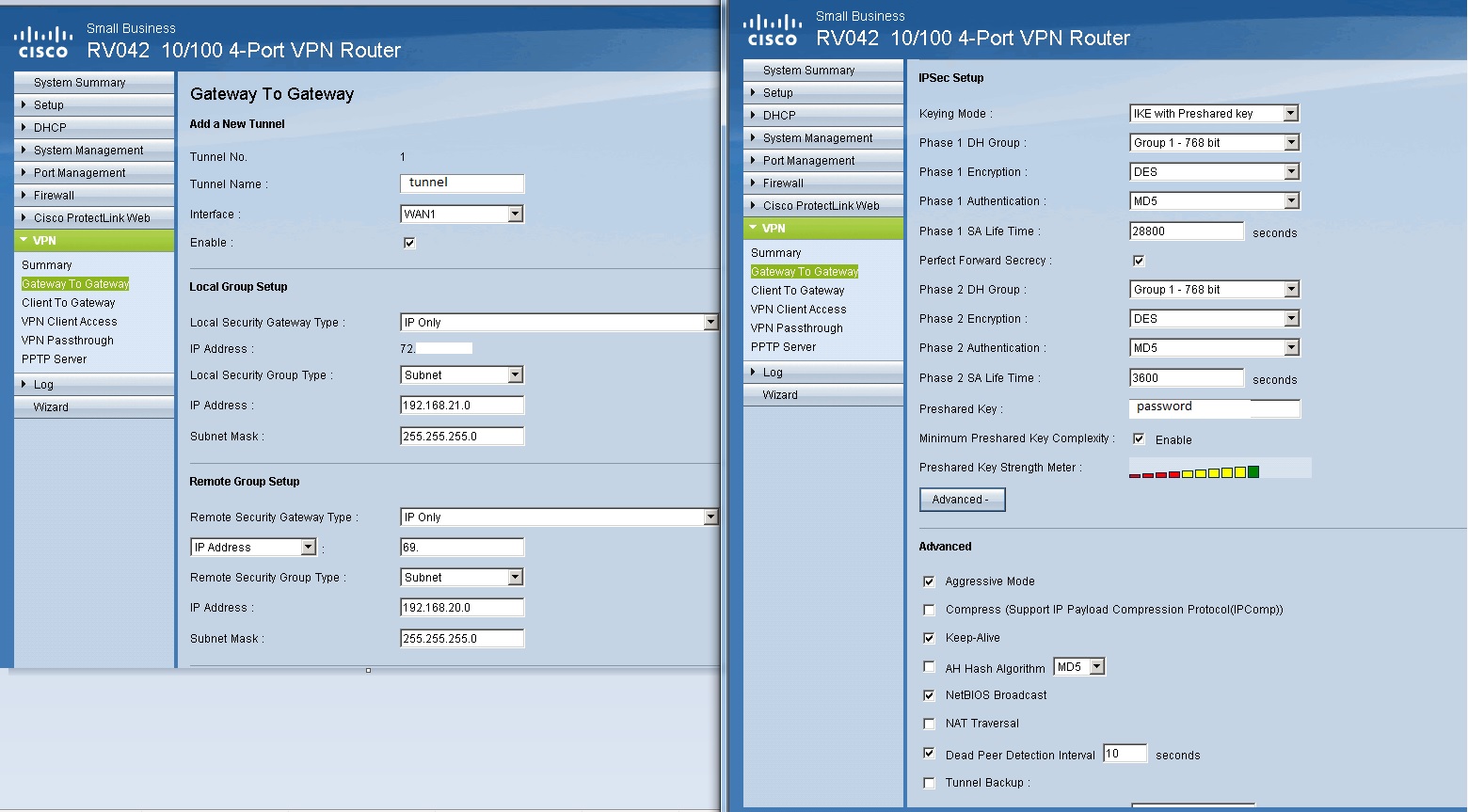Expand Firewall menu in left window
This screenshot has width=1468, height=812.
click(94, 195)
